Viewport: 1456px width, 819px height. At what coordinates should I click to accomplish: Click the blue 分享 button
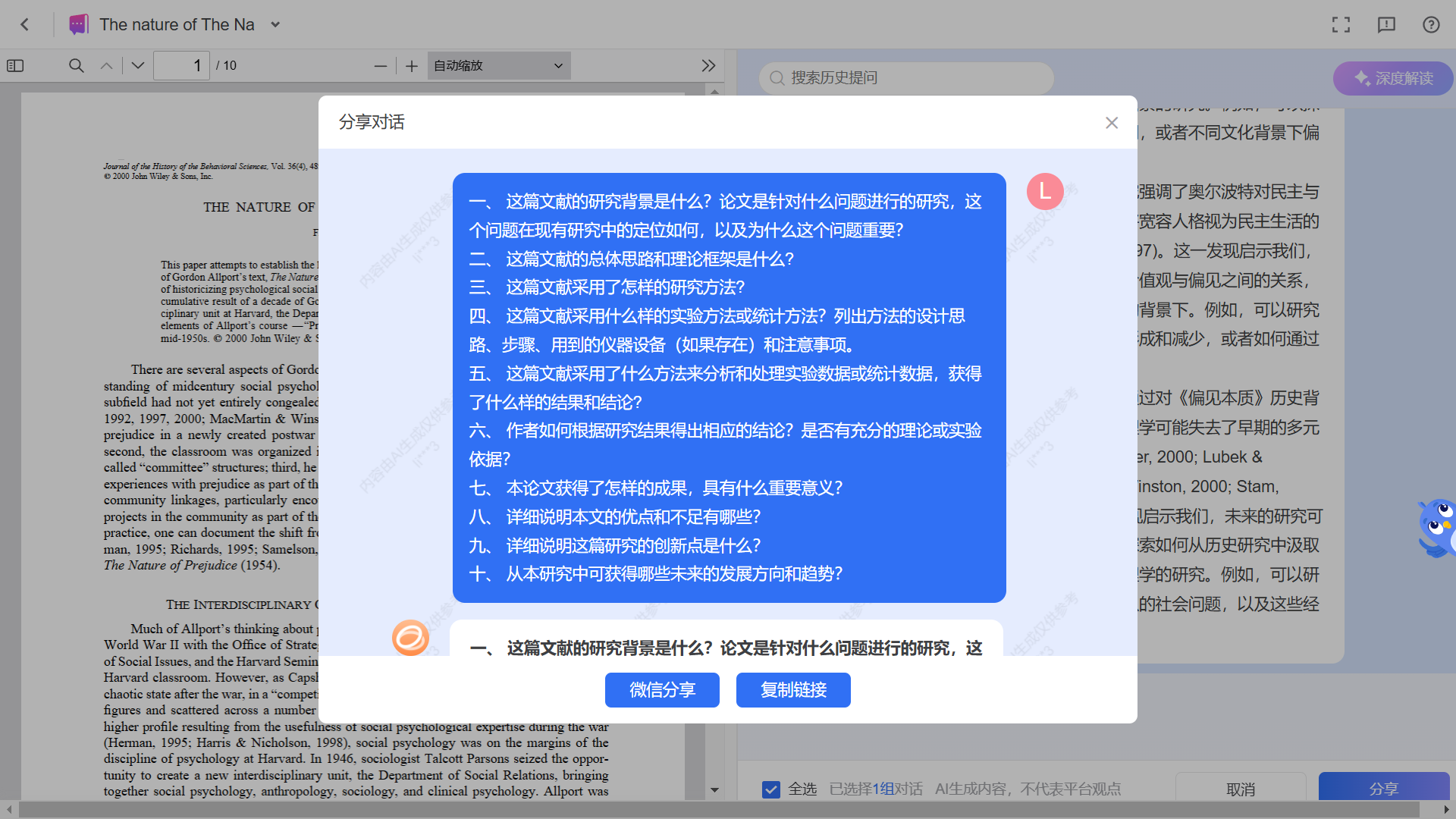[1384, 789]
